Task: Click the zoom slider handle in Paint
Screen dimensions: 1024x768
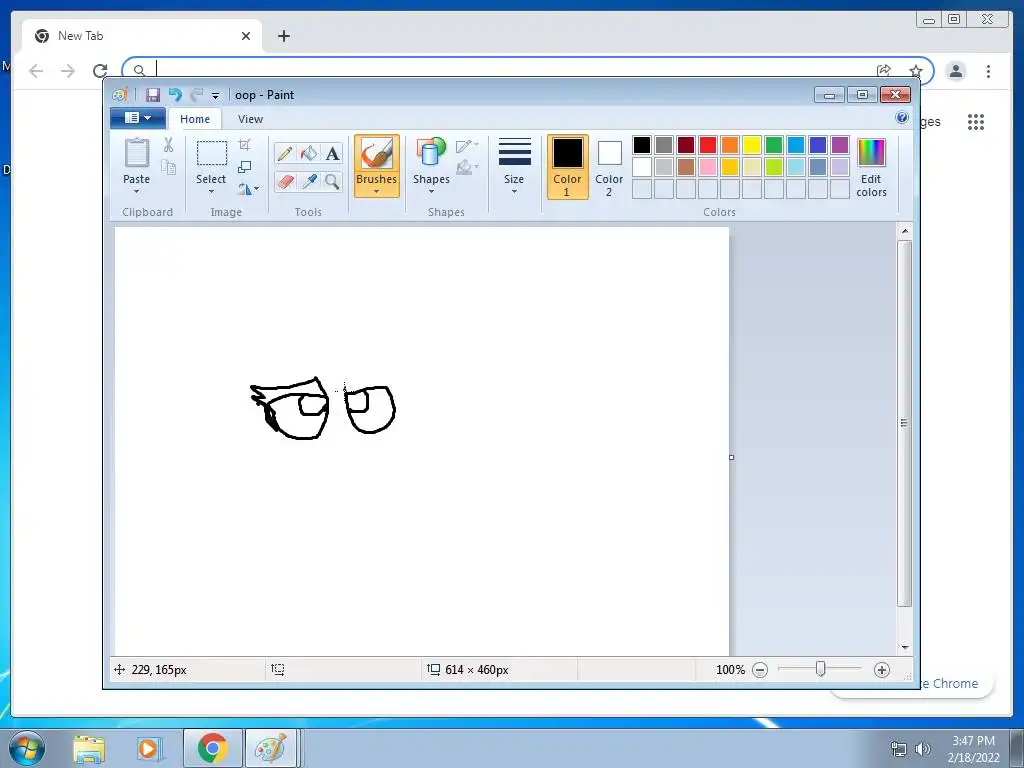Action: (x=820, y=669)
